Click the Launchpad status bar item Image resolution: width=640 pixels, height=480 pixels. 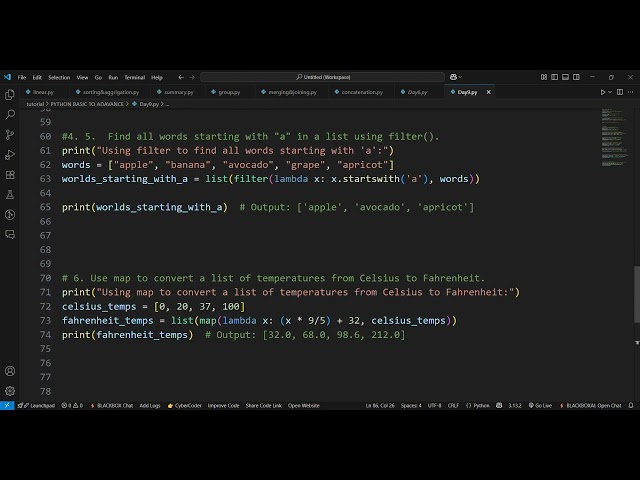[x=36, y=406]
